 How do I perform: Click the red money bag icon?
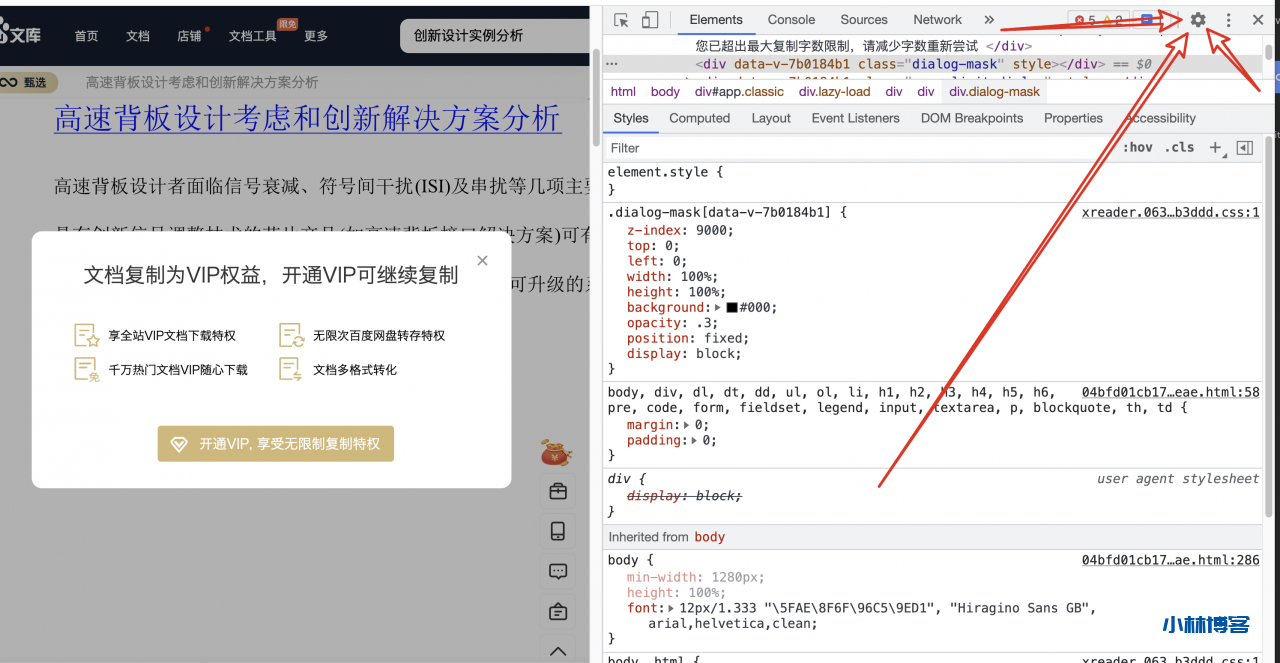556,453
